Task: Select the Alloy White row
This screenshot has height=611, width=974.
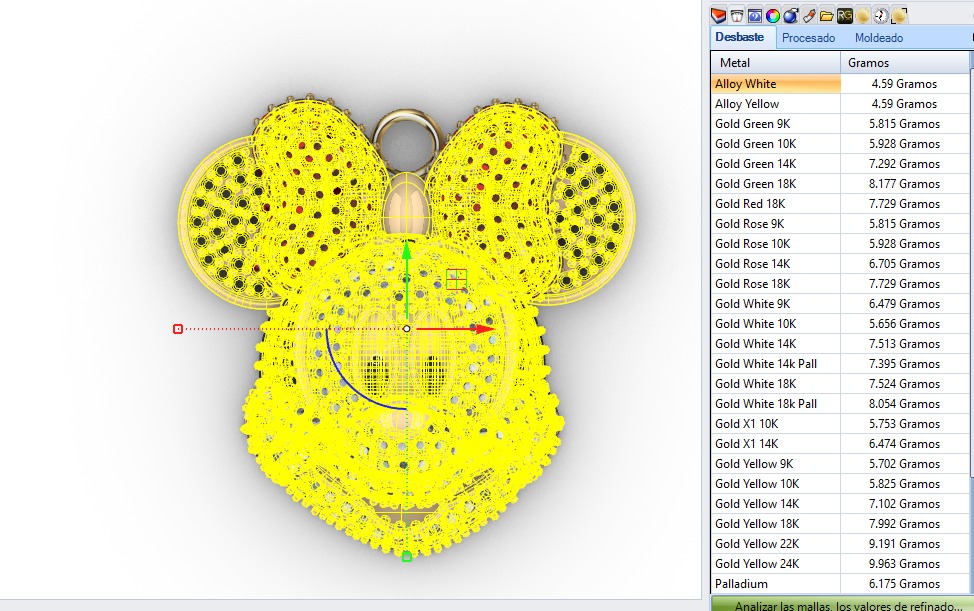Action: click(x=840, y=84)
